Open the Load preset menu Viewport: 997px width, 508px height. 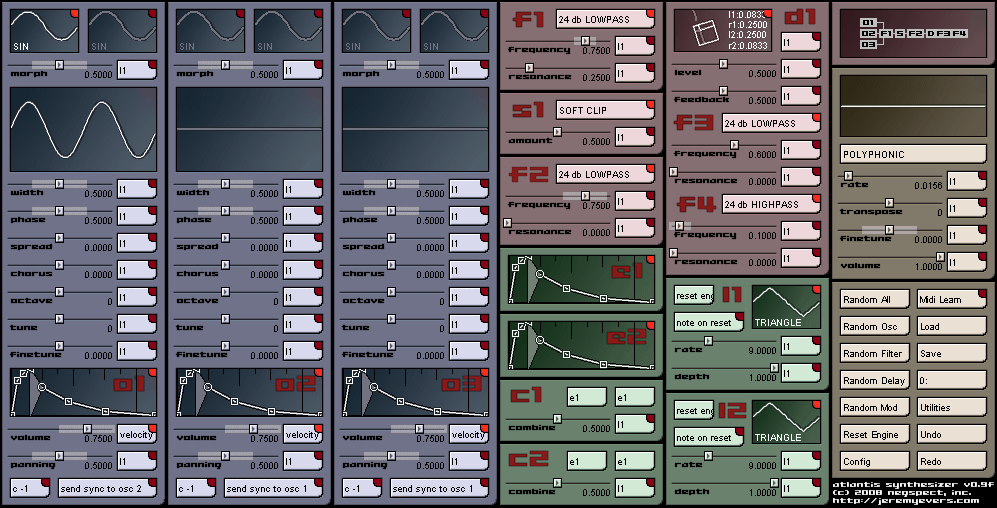click(x=952, y=327)
